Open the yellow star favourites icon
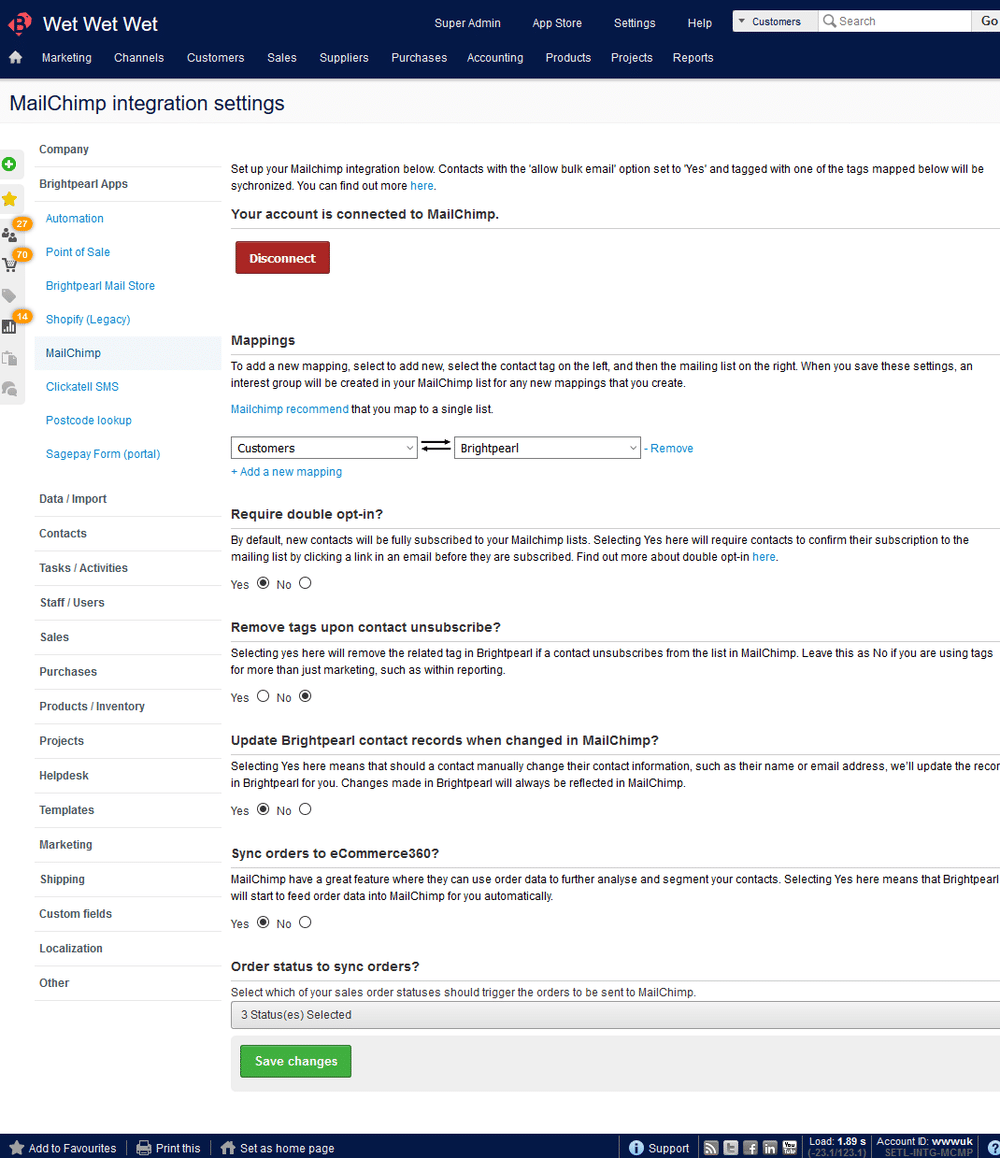This screenshot has width=1000, height=1158. (9, 199)
